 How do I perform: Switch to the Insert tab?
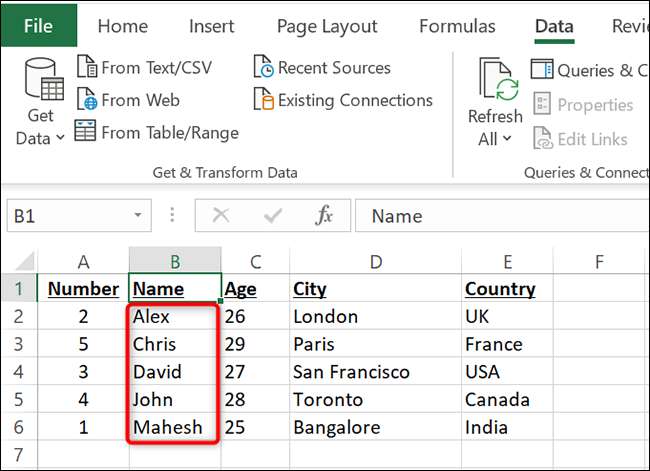click(x=212, y=26)
